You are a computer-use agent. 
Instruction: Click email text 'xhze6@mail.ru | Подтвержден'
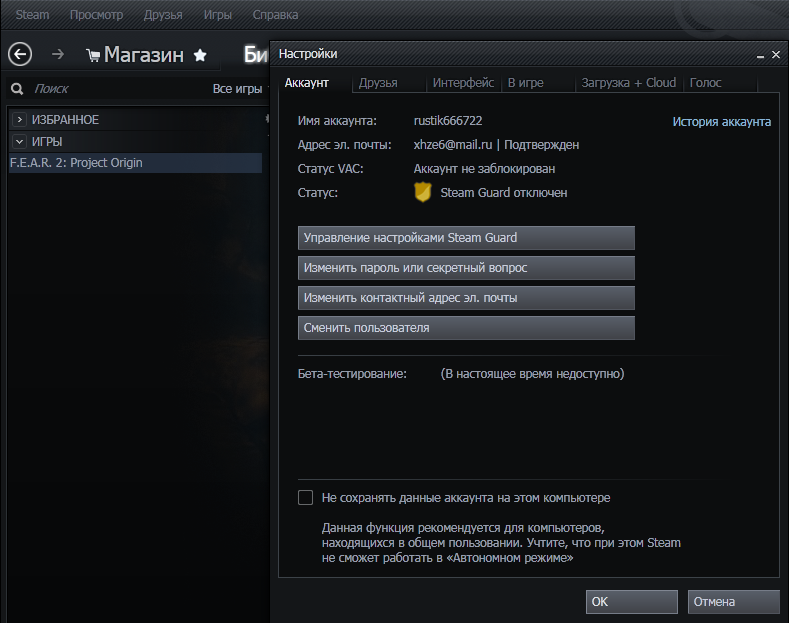(x=496, y=145)
